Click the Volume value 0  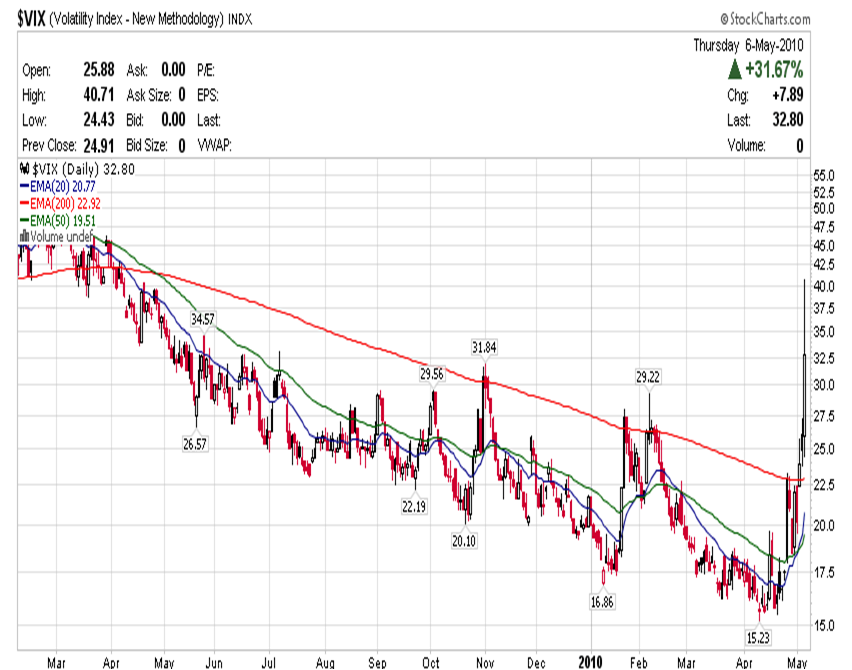pyautogui.click(x=800, y=146)
